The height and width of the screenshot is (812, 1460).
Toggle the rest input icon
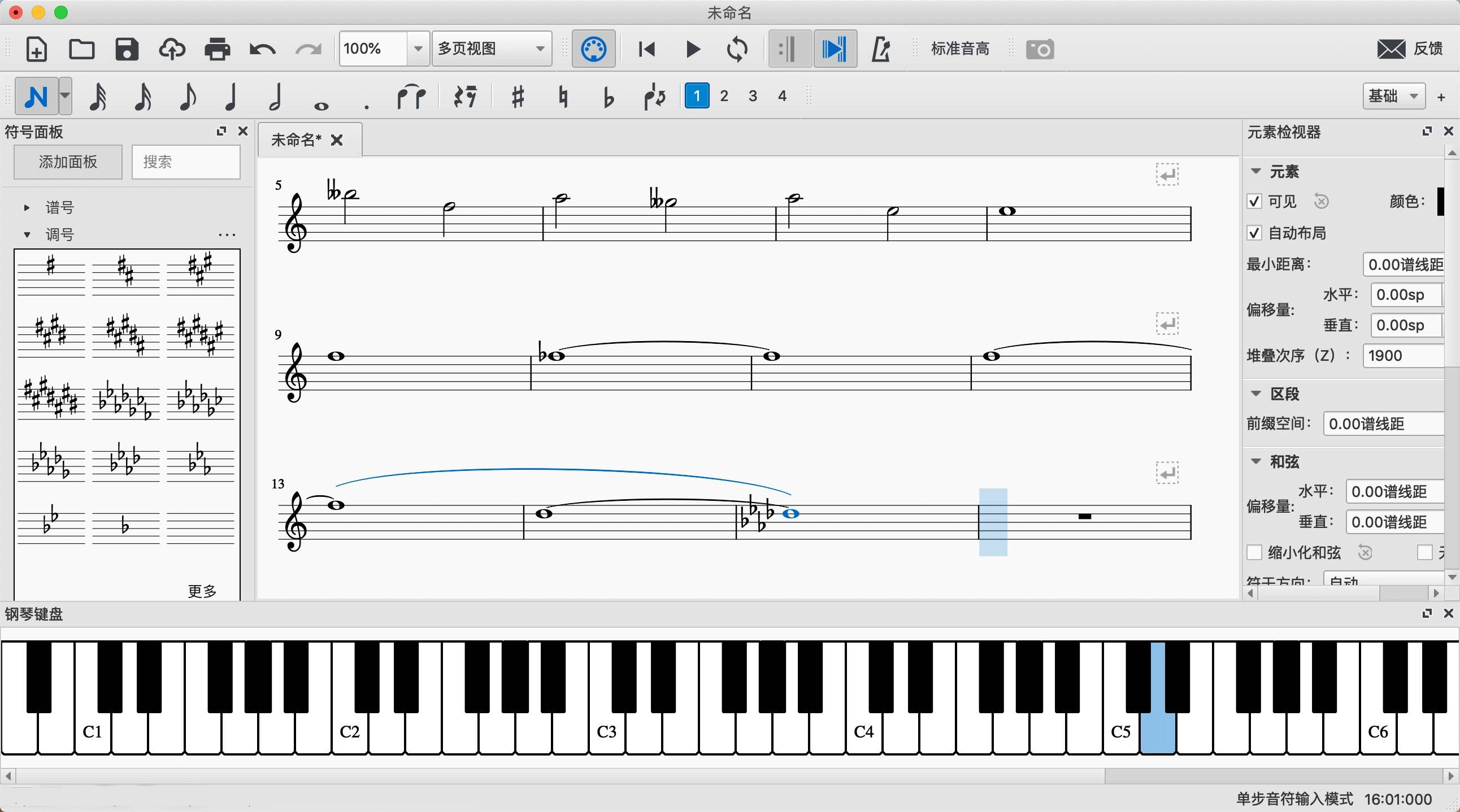[466, 96]
